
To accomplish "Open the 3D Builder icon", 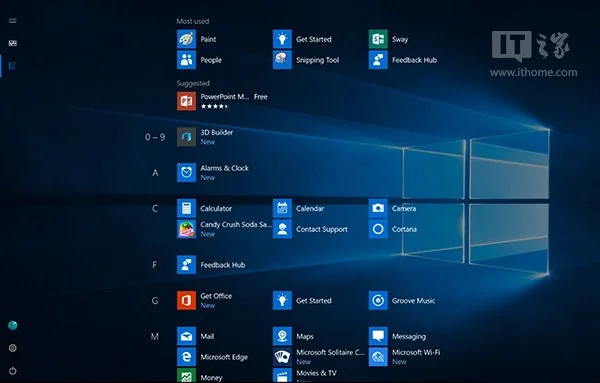I will click(186, 137).
